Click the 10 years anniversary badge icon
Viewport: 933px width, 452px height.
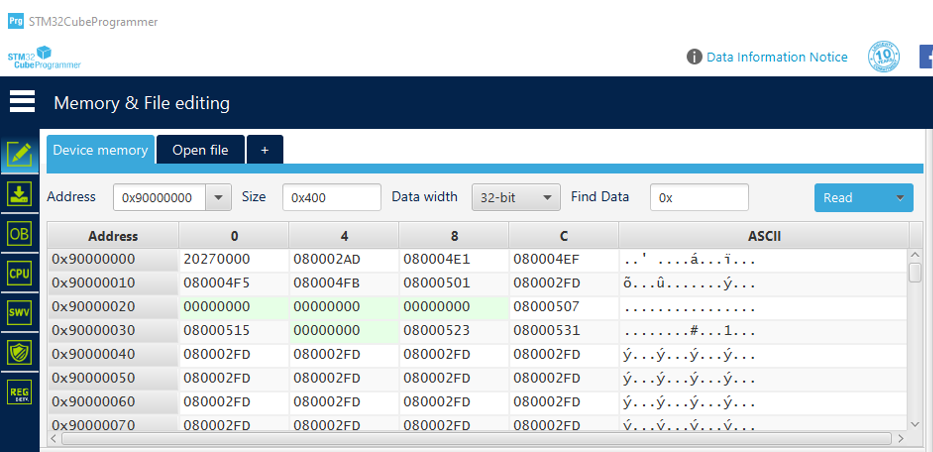coord(884,57)
